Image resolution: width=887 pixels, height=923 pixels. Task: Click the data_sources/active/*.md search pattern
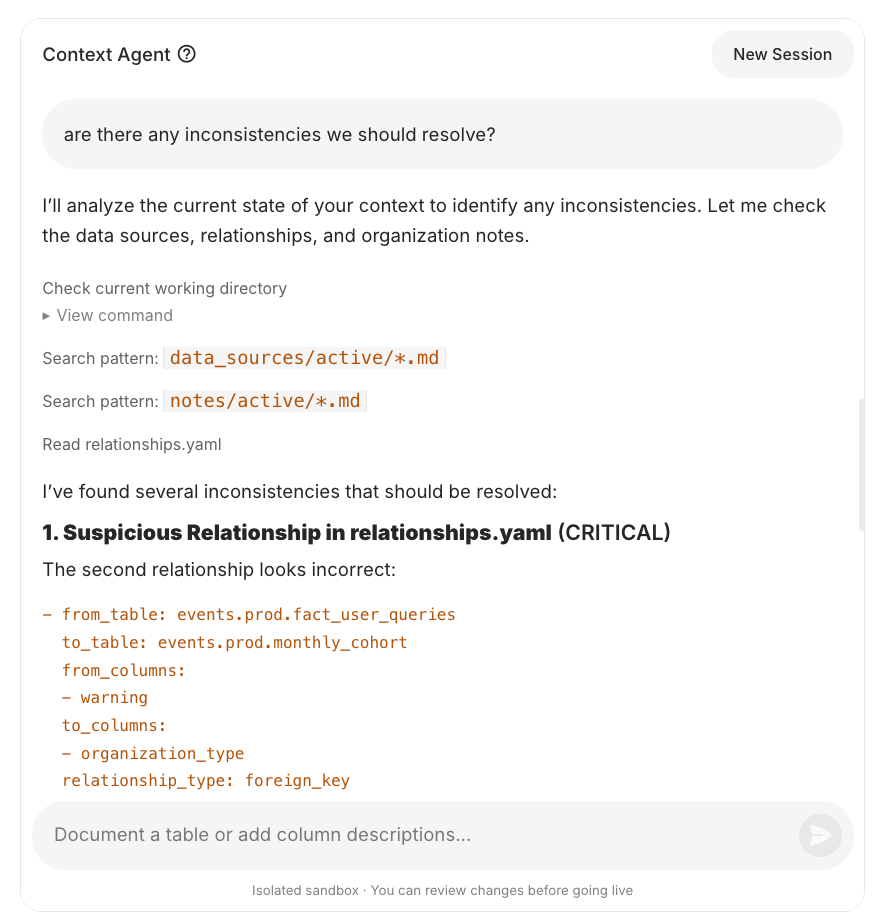click(x=304, y=357)
